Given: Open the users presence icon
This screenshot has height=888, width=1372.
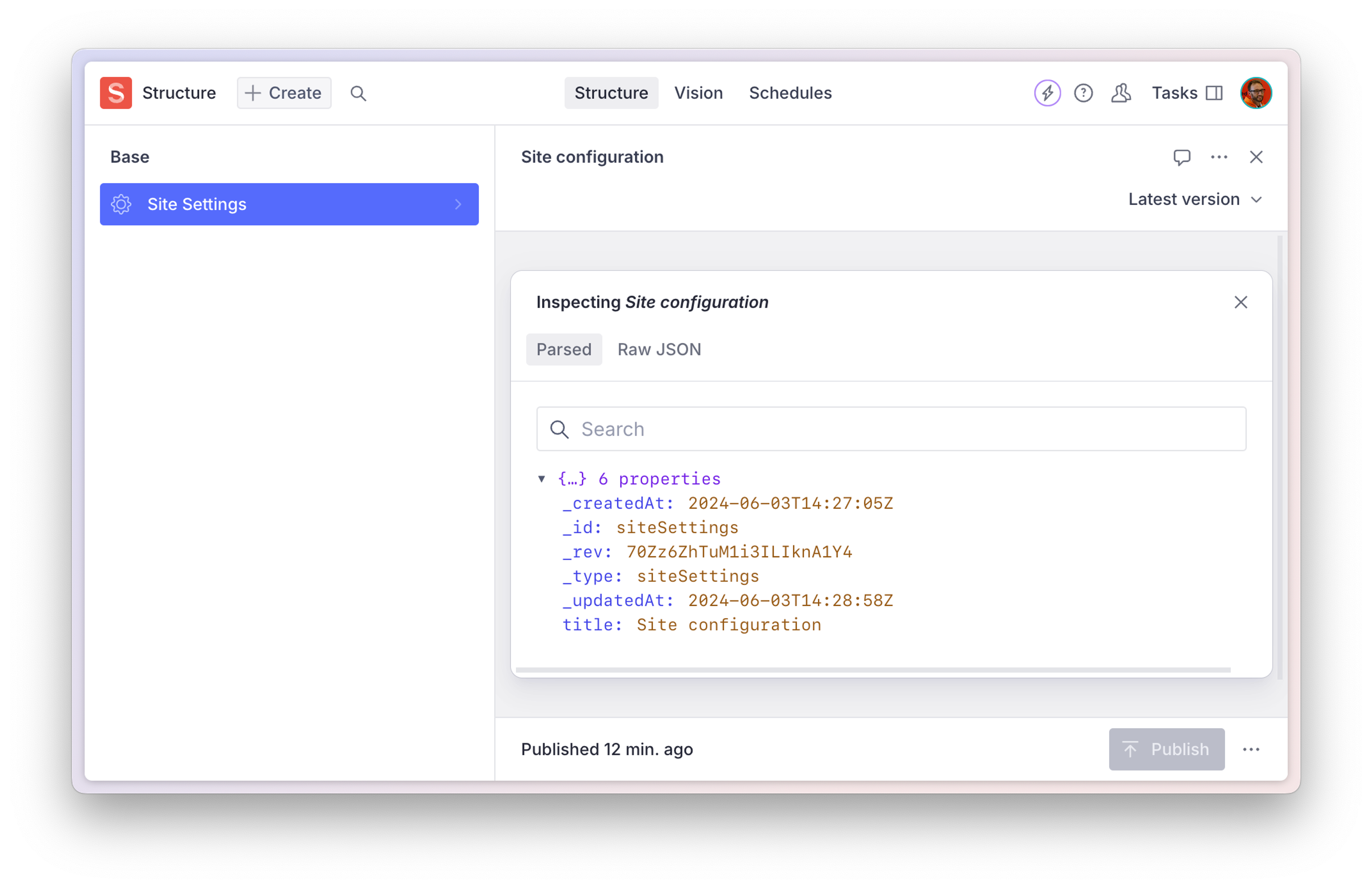Looking at the screenshot, I should coord(1121,93).
